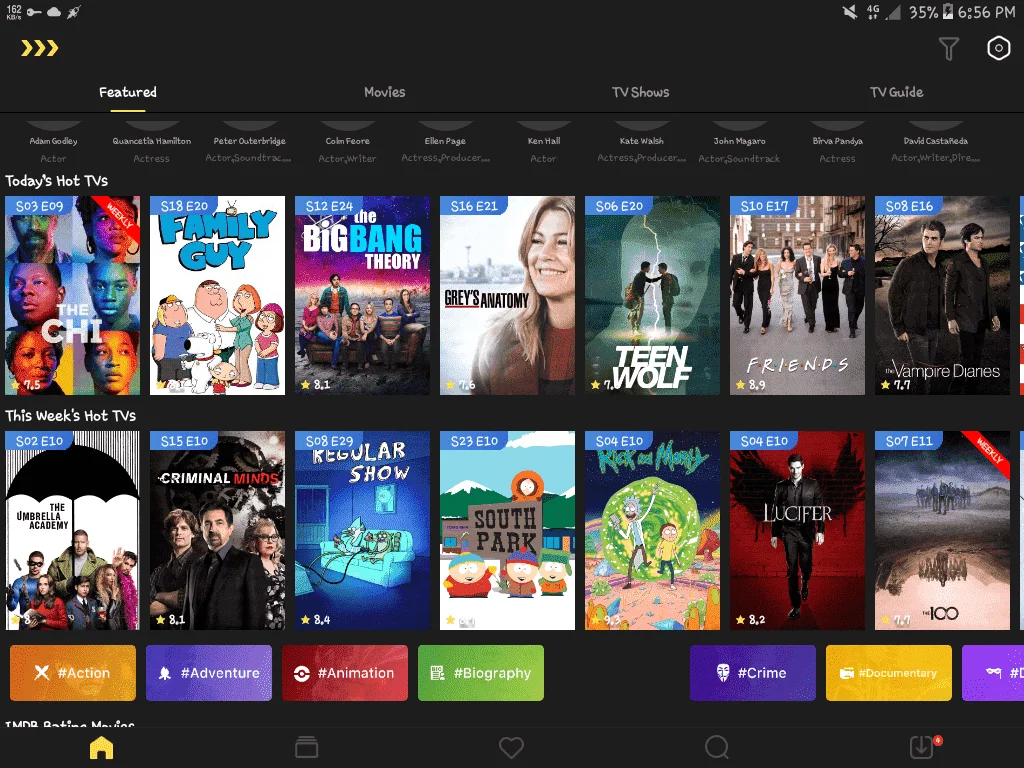1024x768 pixels.
Task: Tap the battery status indicator
Action: [x=948, y=12]
